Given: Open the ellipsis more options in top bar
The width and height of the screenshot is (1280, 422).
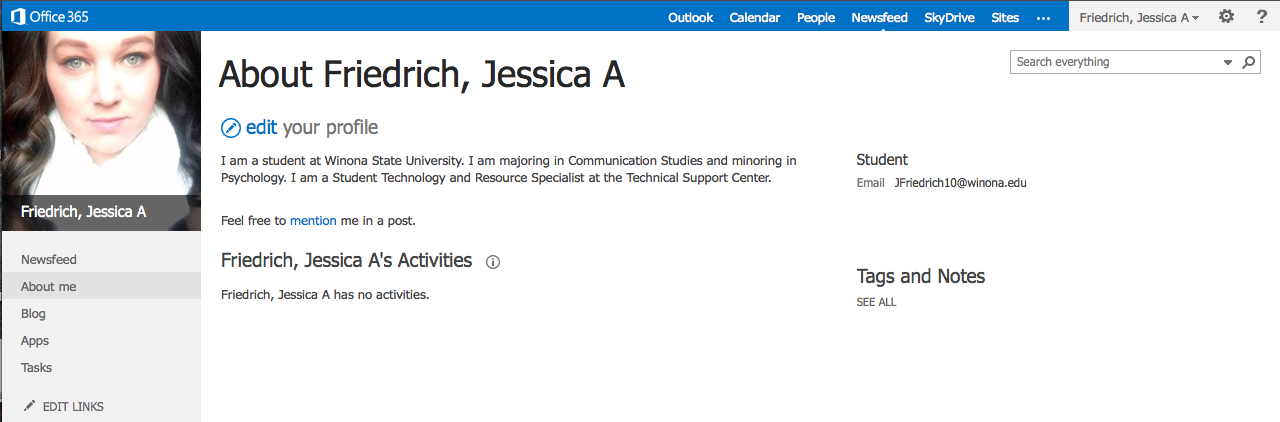Looking at the screenshot, I should click(x=1044, y=18).
